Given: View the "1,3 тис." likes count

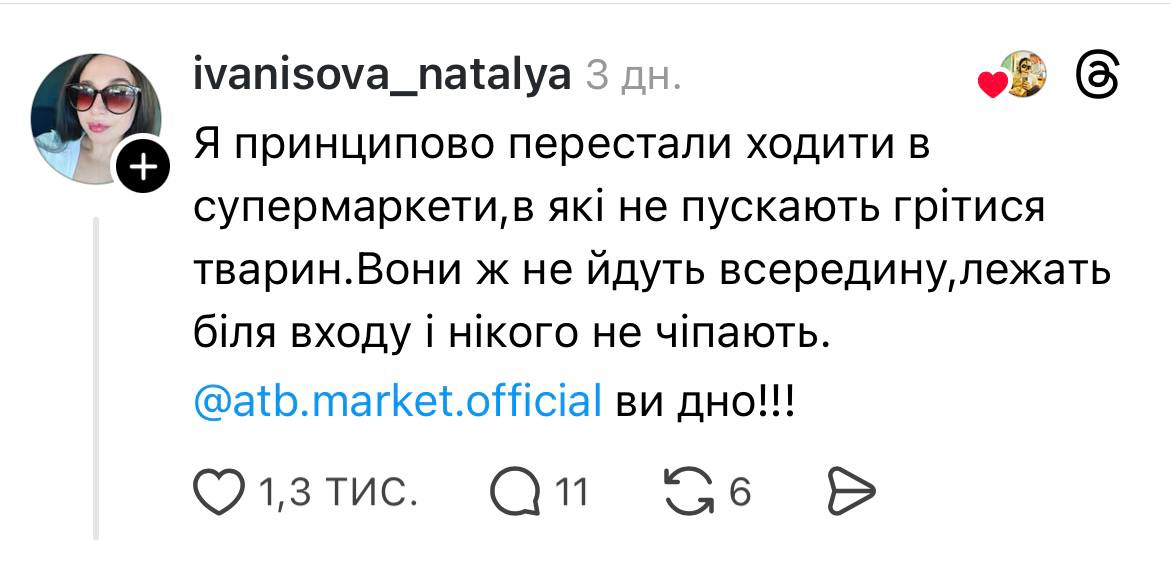Looking at the screenshot, I should [x=334, y=492].
